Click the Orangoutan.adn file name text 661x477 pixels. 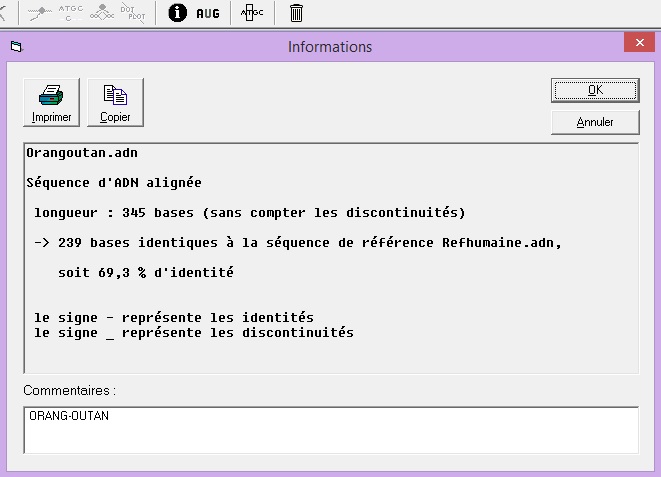pyautogui.click(x=82, y=154)
